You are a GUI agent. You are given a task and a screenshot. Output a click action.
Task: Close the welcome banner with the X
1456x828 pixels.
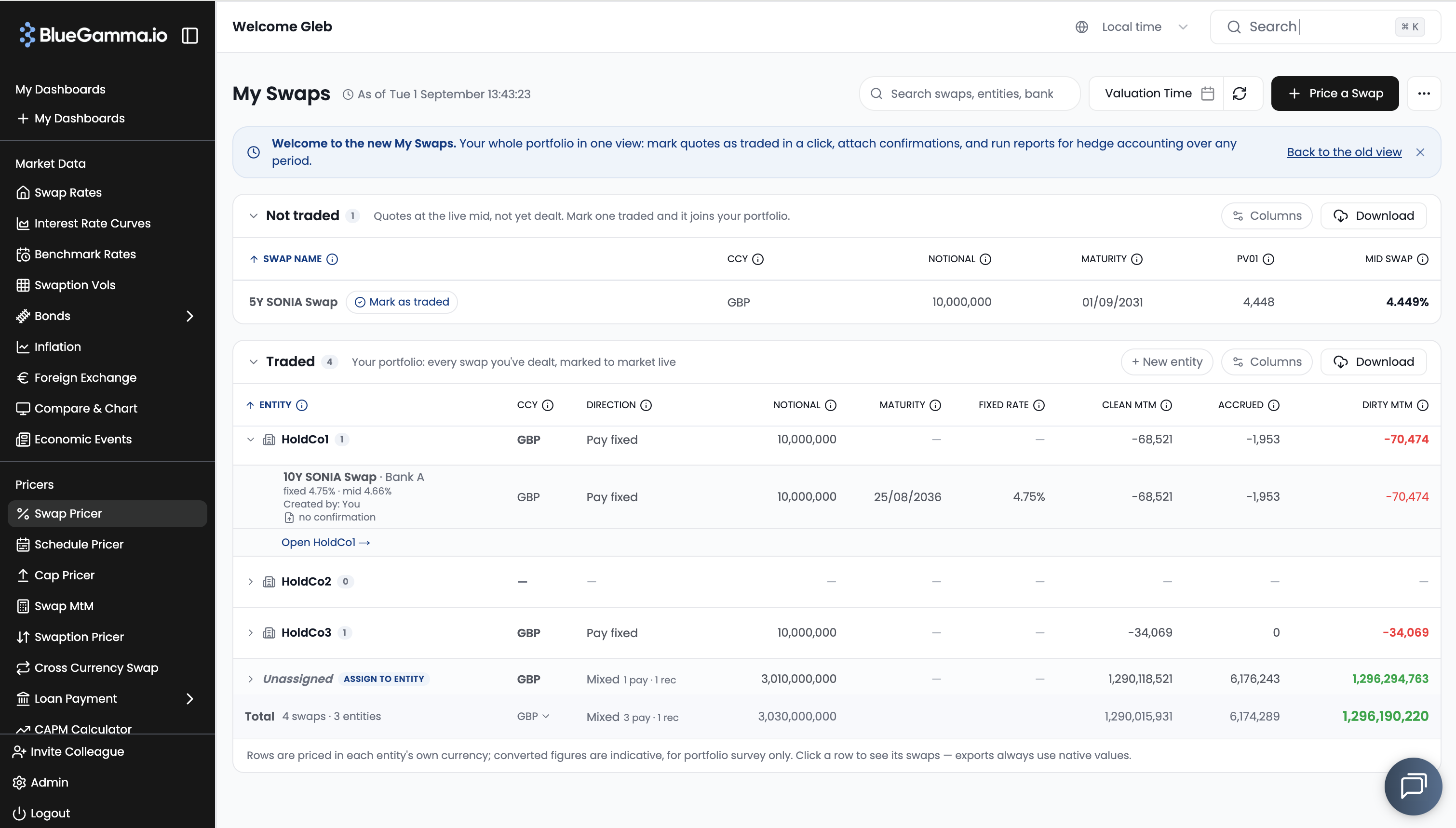pyautogui.click(x=1420, y=152)
